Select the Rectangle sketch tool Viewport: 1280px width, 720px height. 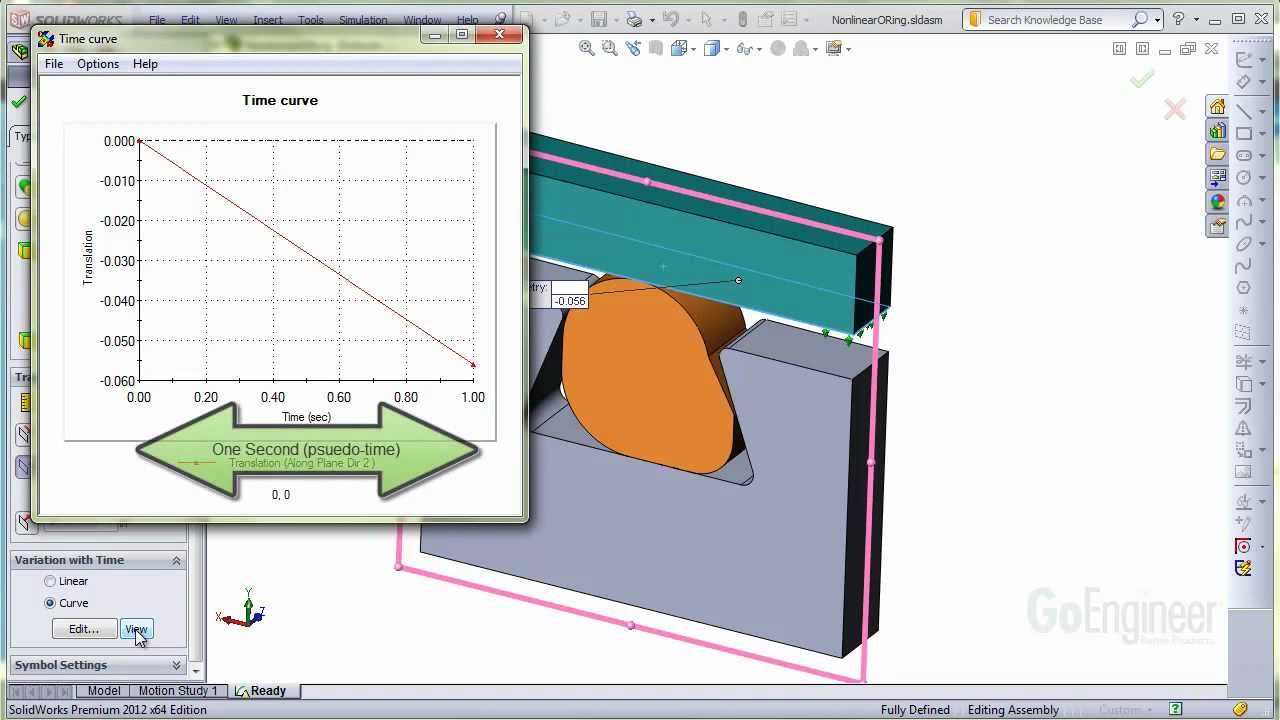point(1243,133)
